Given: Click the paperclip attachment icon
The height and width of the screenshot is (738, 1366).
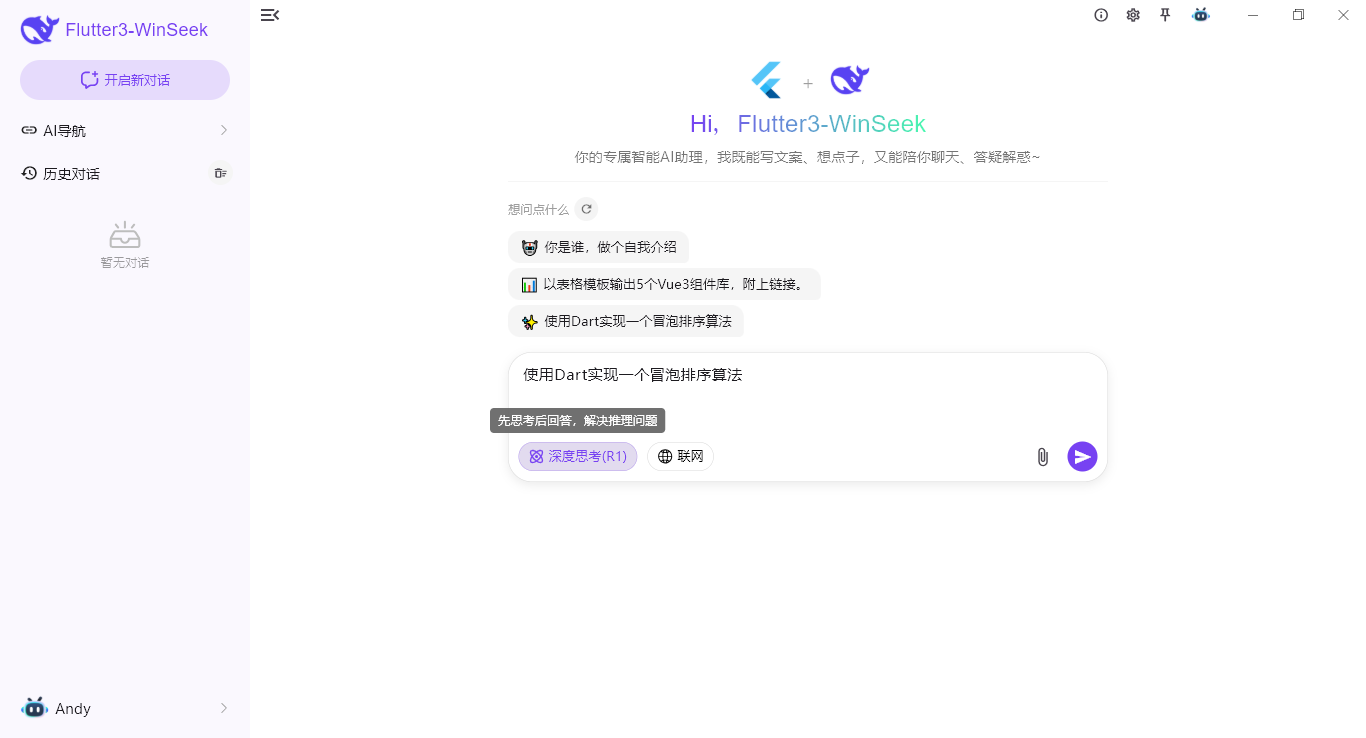Looking at the screenshot, I should click(1042, 457).
